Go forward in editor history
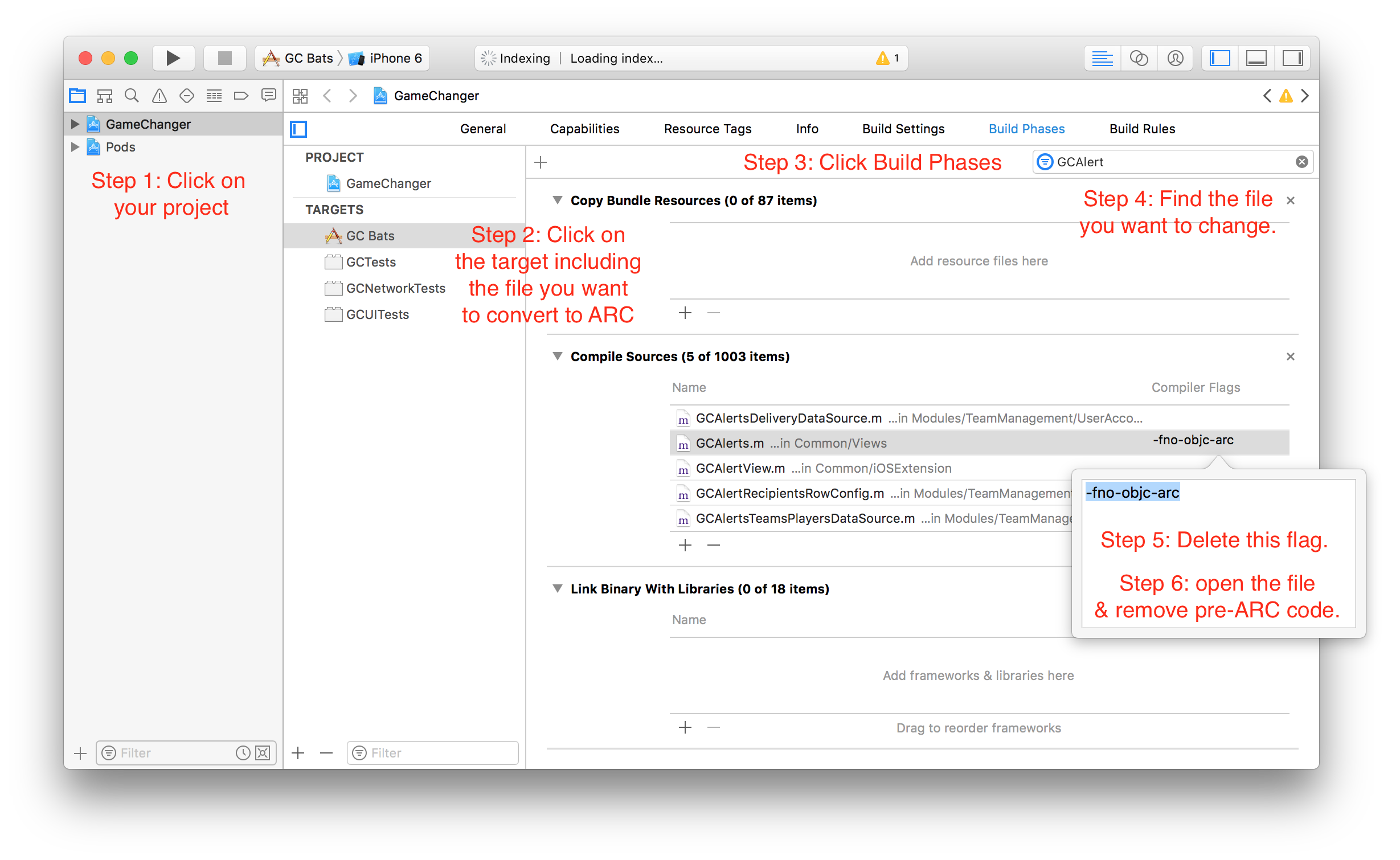 coord(353,96)
